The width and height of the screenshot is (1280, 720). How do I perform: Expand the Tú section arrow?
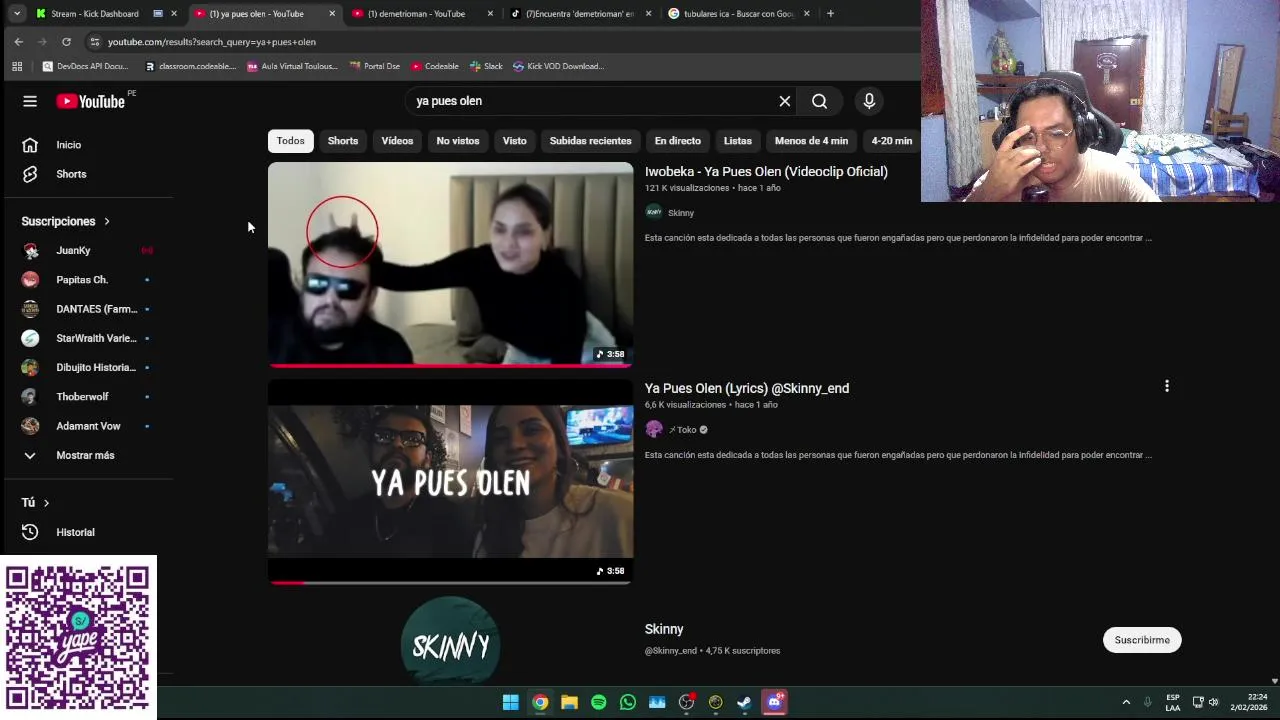[46, 503]
